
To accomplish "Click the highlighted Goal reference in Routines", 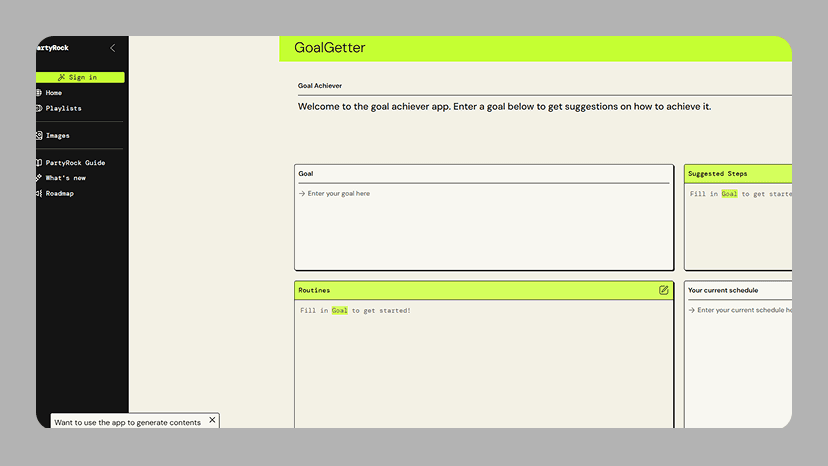I will [340, 311].
